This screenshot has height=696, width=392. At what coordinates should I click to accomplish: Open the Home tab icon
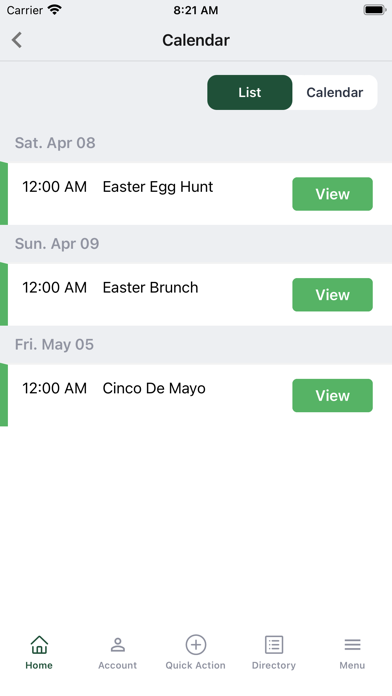coord(39,645)
